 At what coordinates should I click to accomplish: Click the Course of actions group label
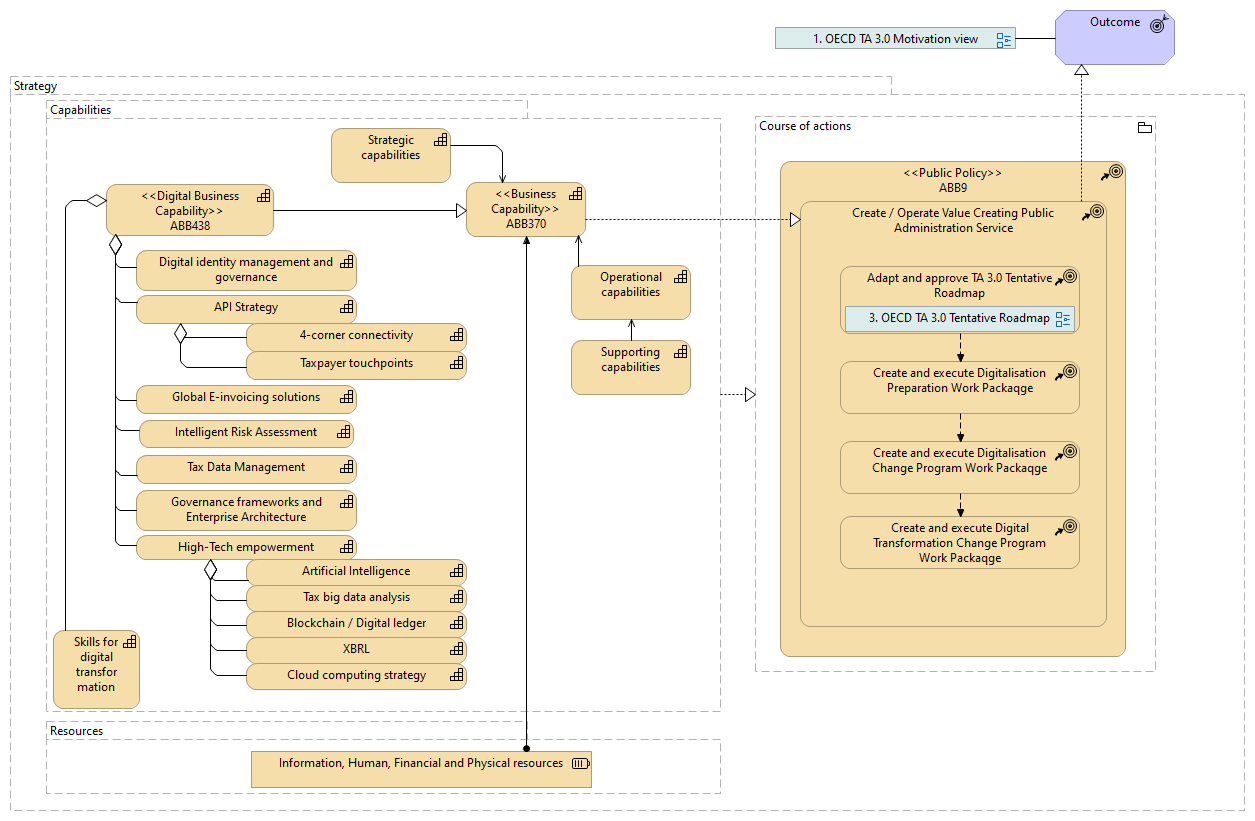[x=805, y=126]
